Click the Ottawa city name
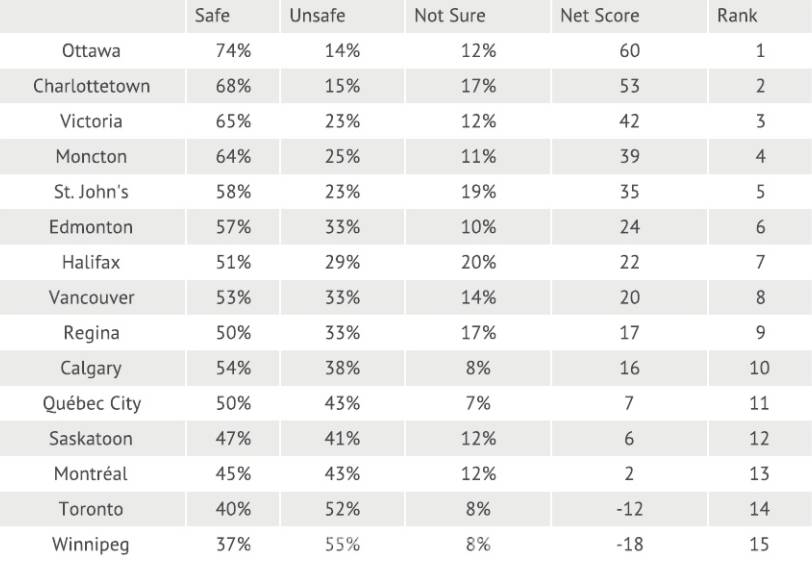 pos(91,51)
